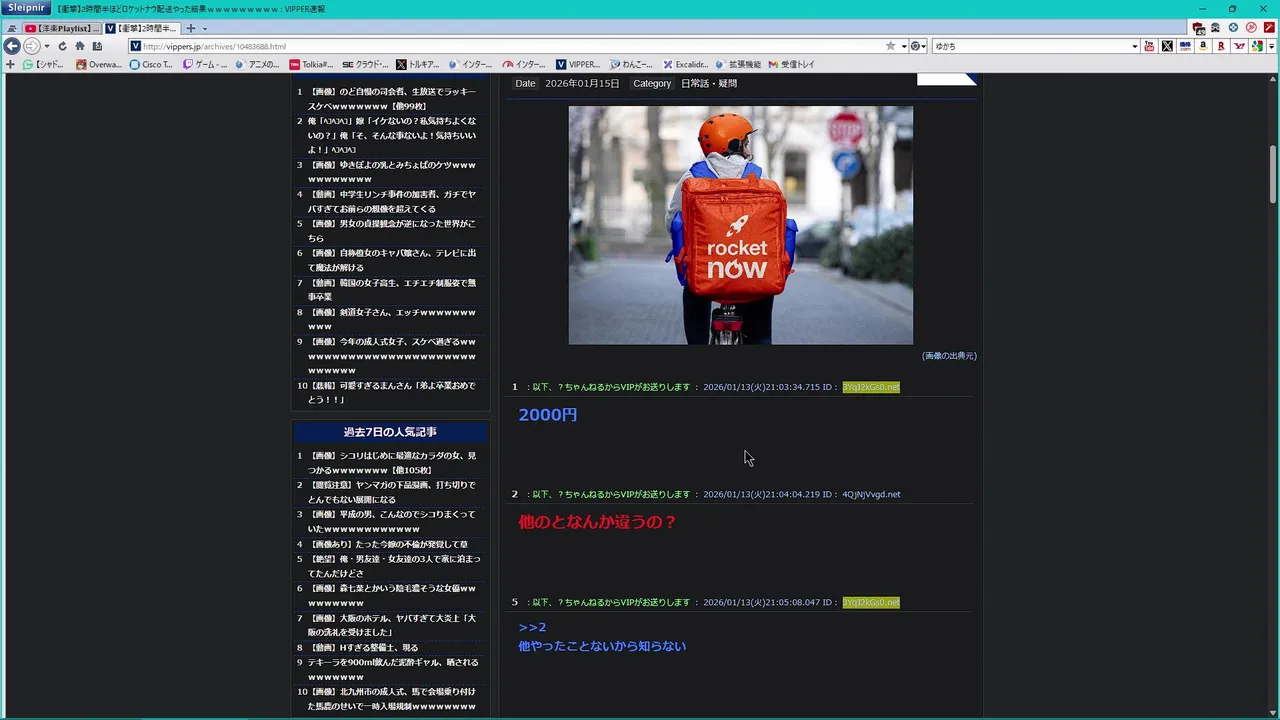
Task: Open the 日常話・疑問 category link
Action: (709, 84)
